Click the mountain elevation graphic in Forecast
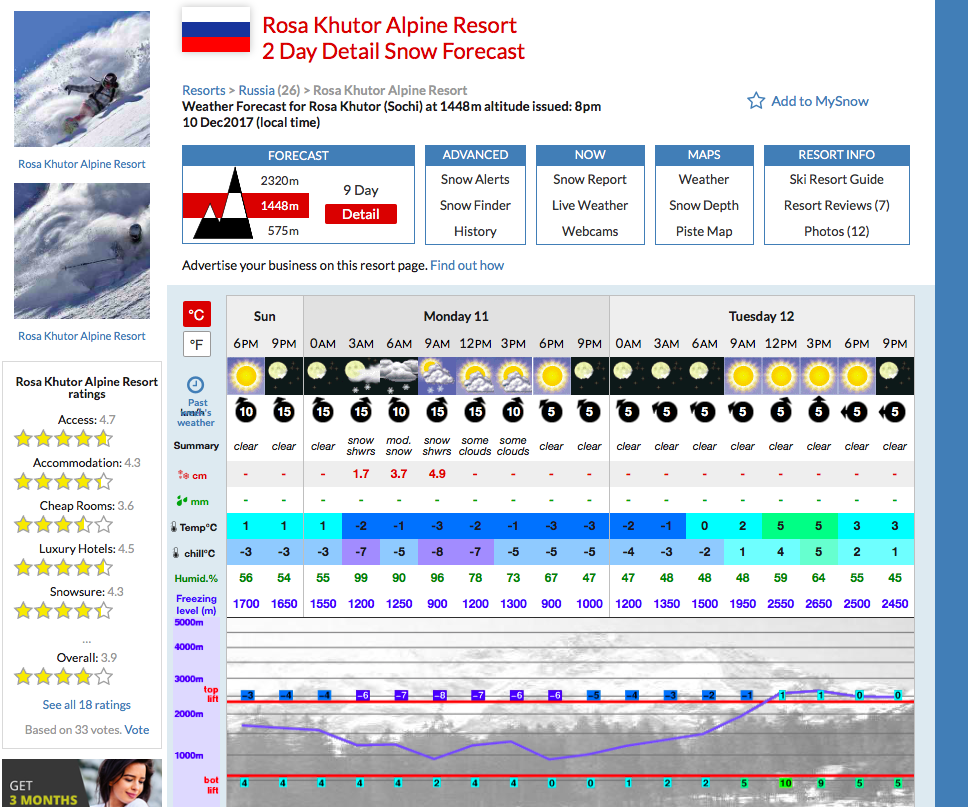Screen dimensions: 968x807 pos(223,204)
